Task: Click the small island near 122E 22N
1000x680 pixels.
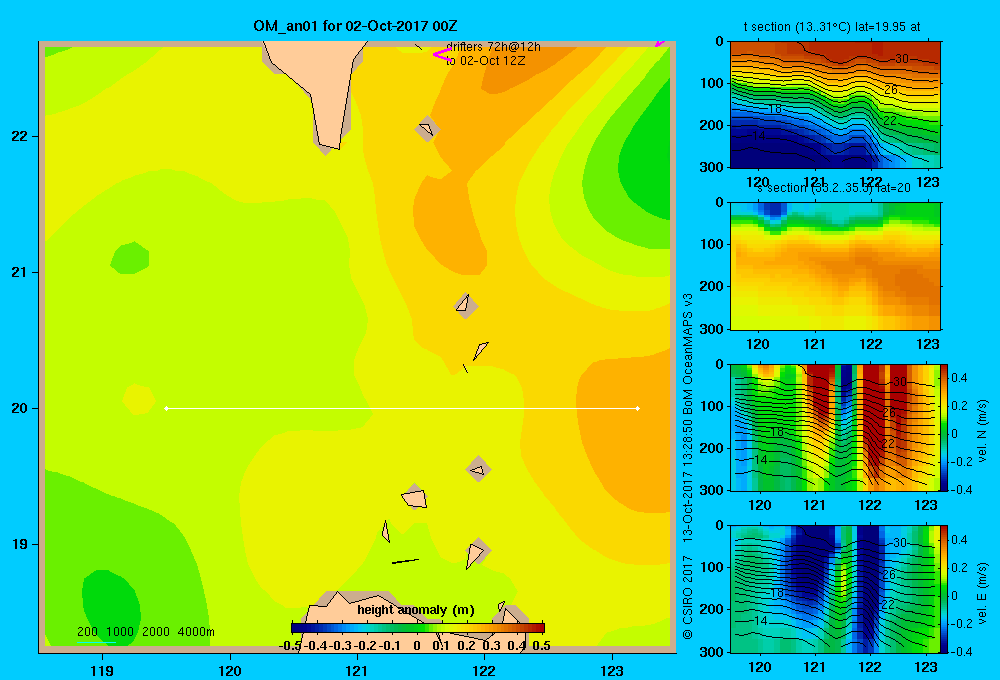Action: (426, 129)
